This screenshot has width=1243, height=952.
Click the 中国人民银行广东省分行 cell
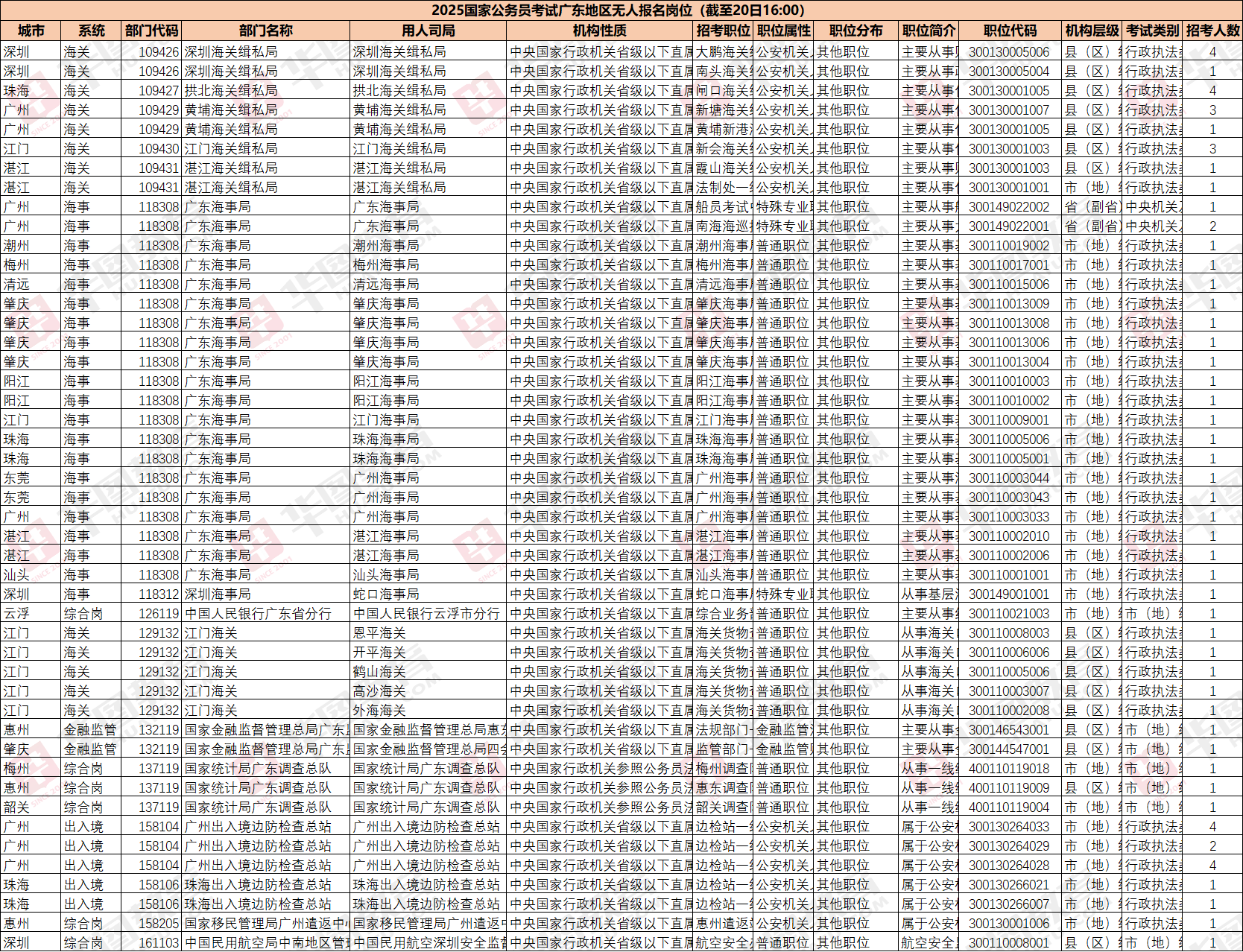pyautogui.click(x=265, y=614)
